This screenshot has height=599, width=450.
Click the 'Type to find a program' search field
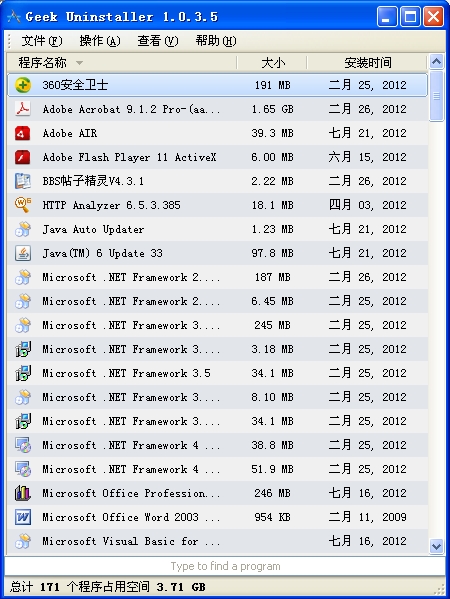point(225,566)
